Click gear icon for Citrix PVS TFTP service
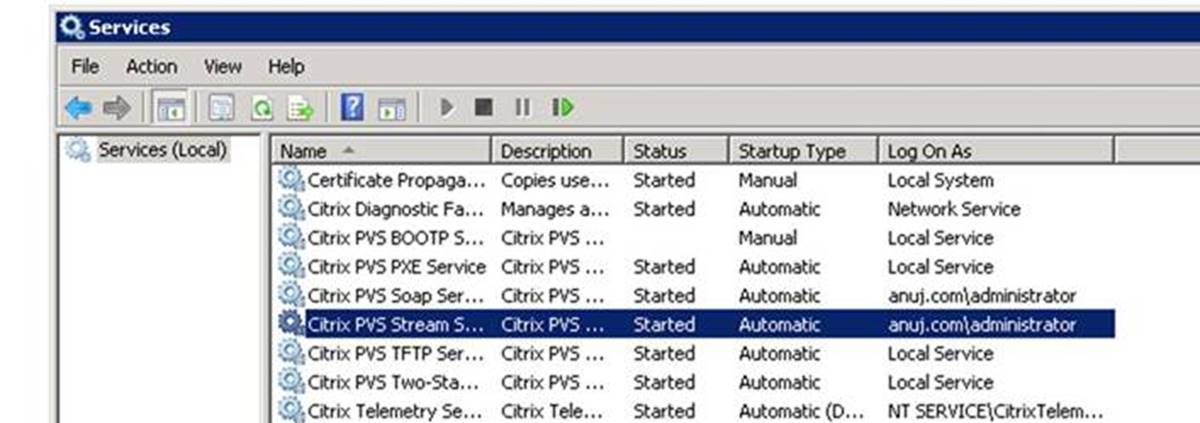1200x423 pixels. pos(291,353)
